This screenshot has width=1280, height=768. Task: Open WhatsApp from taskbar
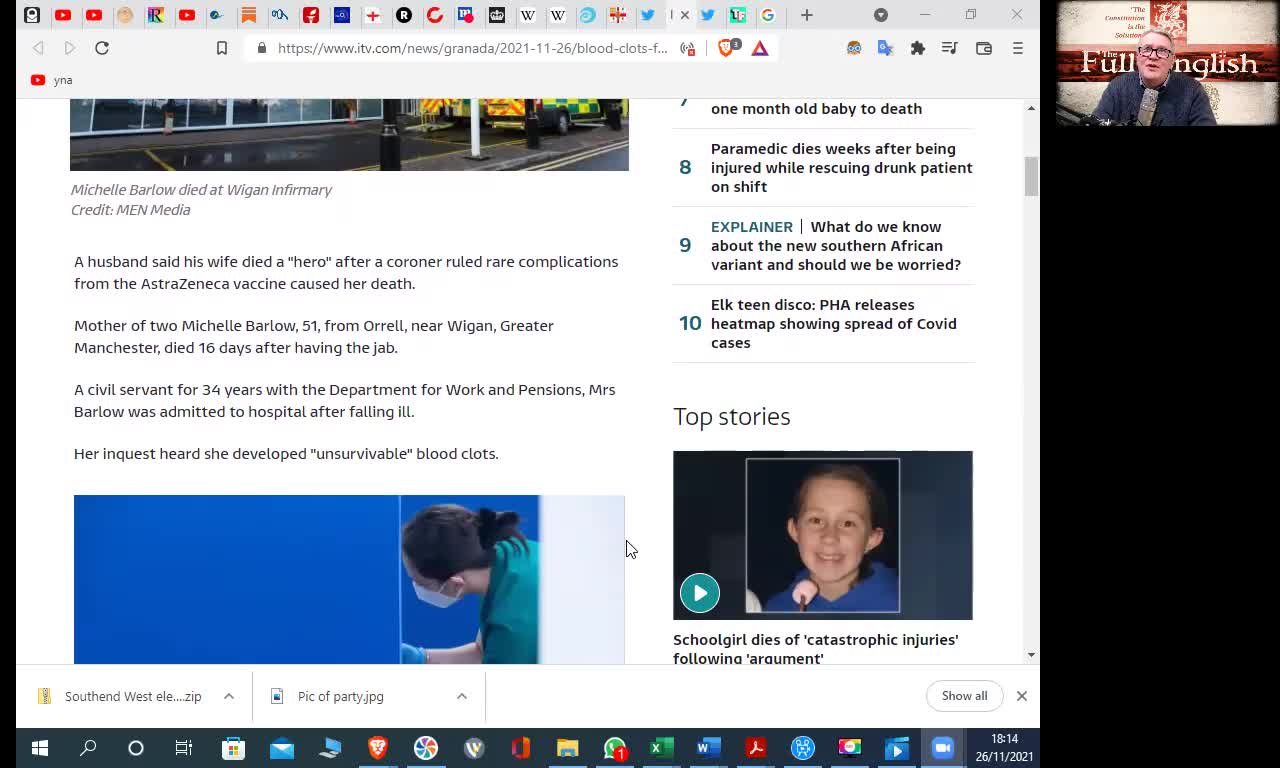point(615,748)
